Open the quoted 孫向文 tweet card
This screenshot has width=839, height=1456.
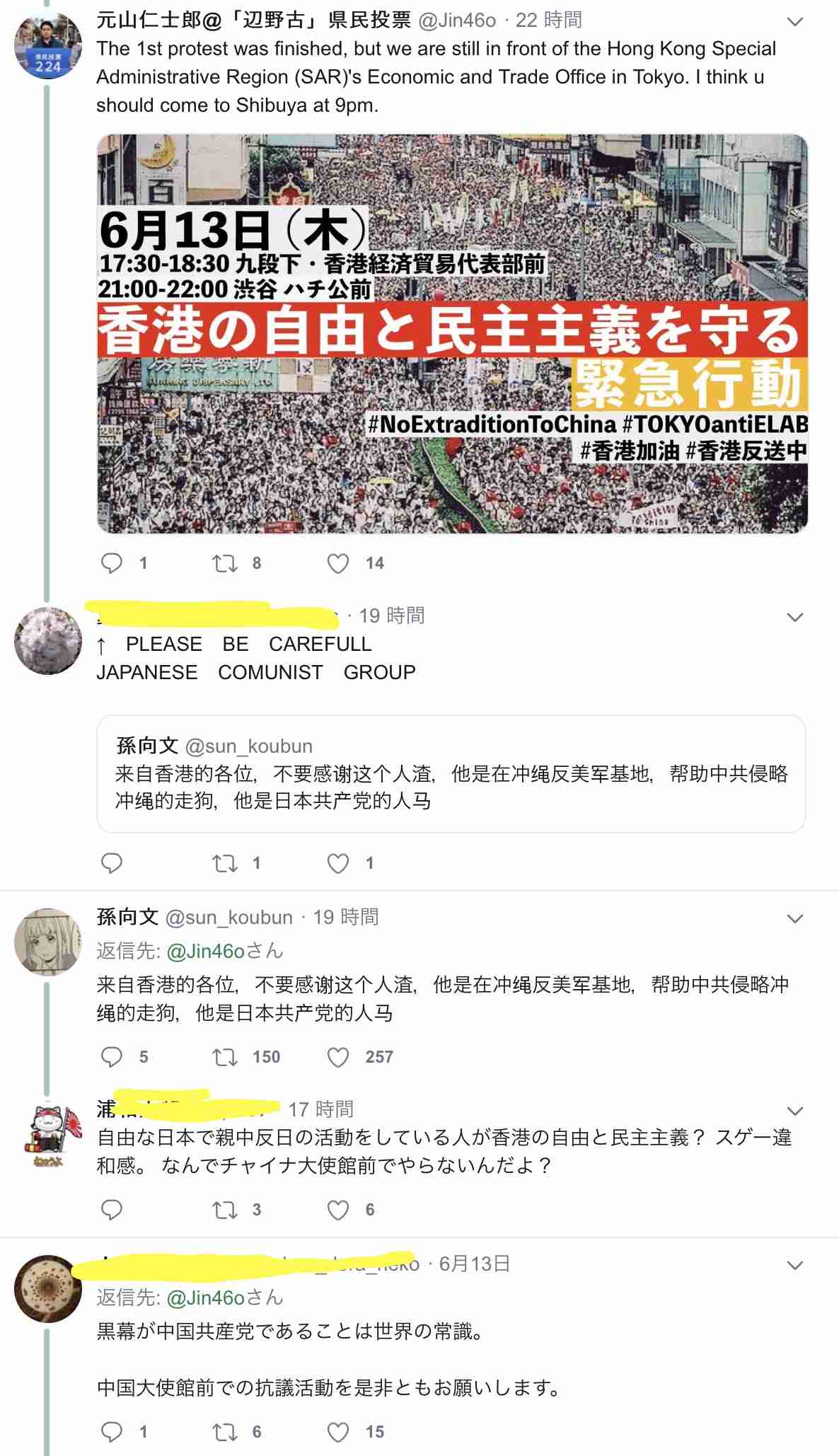click(x=451, y=774)
